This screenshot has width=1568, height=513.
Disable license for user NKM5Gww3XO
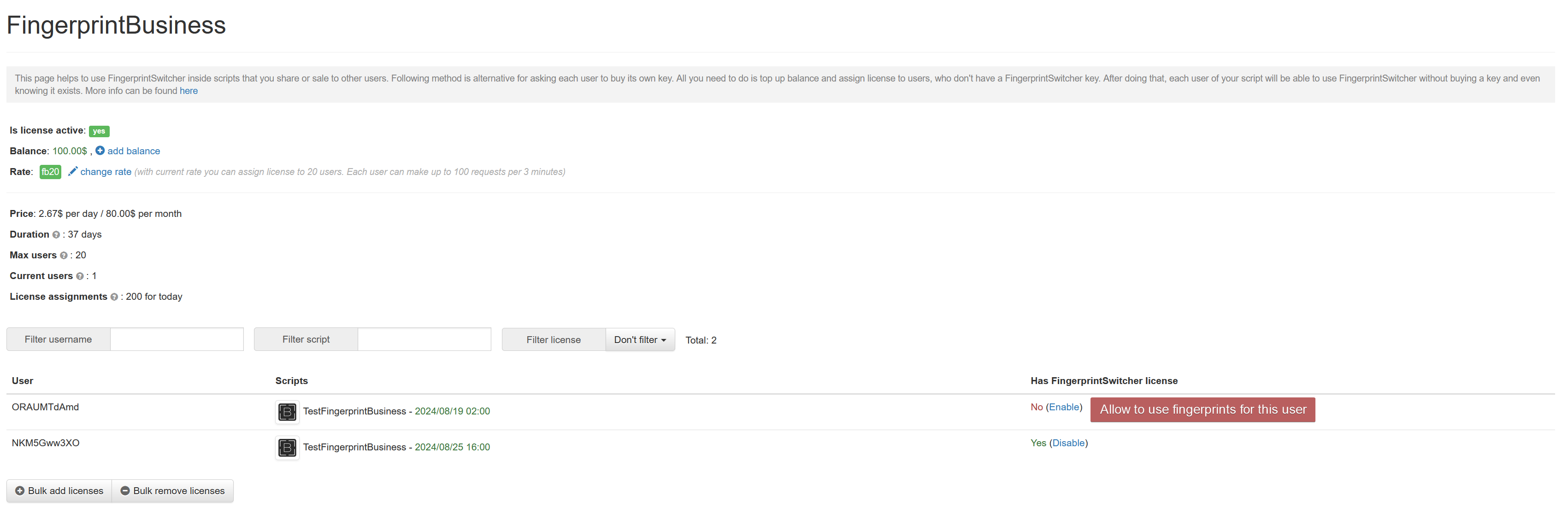(1068, 443)
